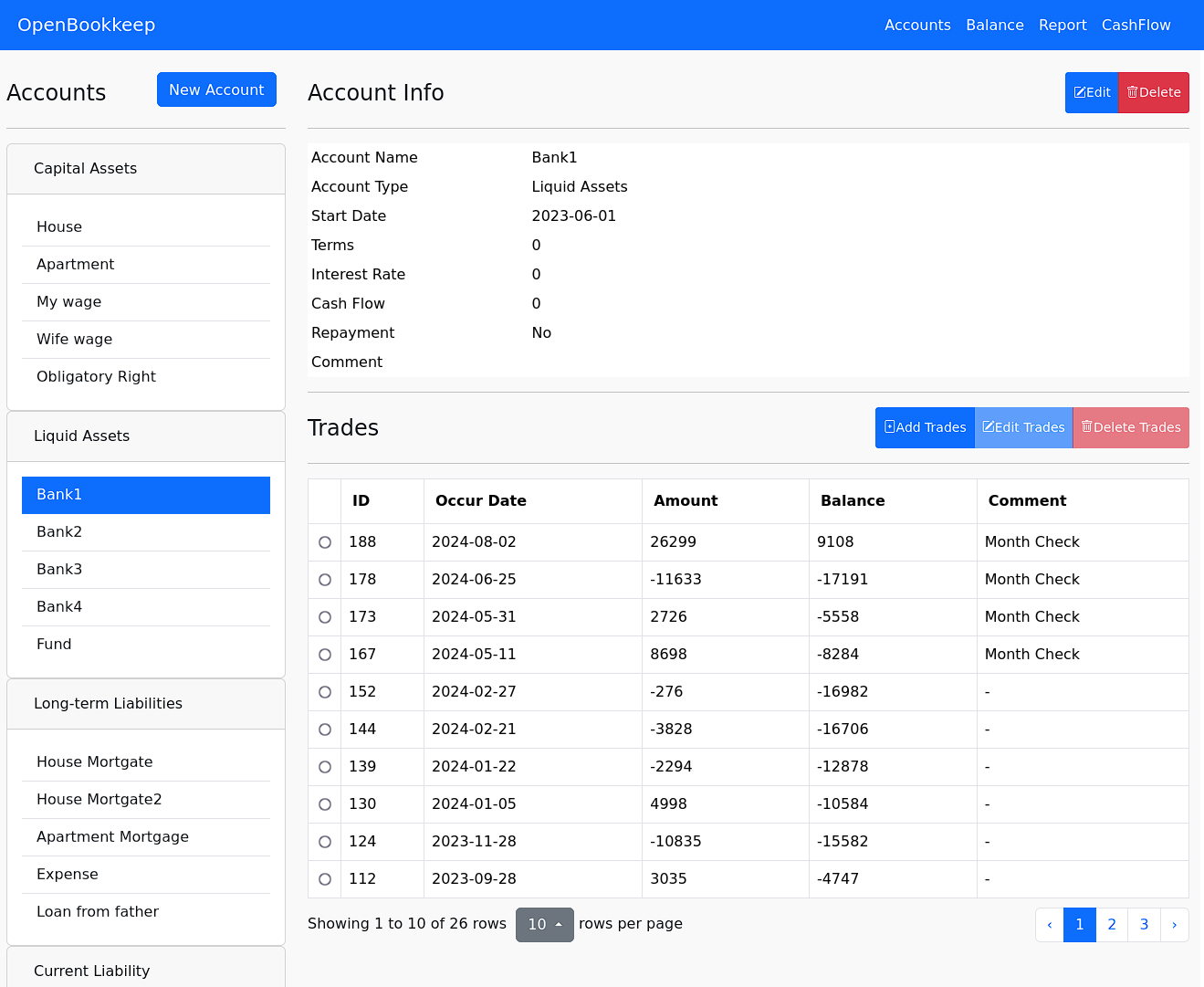The width and height of the screenshot is (1204, 987).
Task: Click the Edit Trades button
Action: [1023, 427]
